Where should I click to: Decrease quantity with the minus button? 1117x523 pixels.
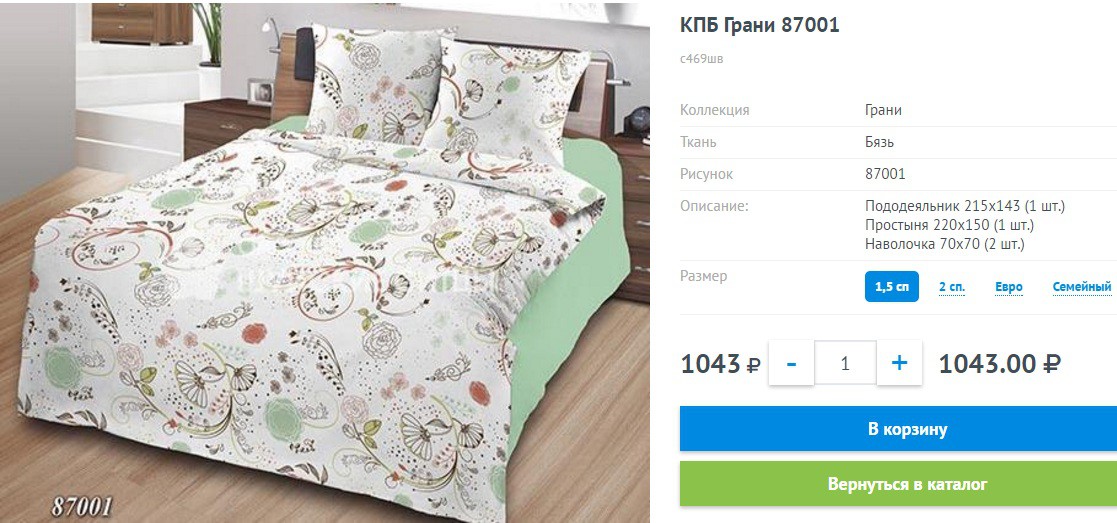pos(791,363)
